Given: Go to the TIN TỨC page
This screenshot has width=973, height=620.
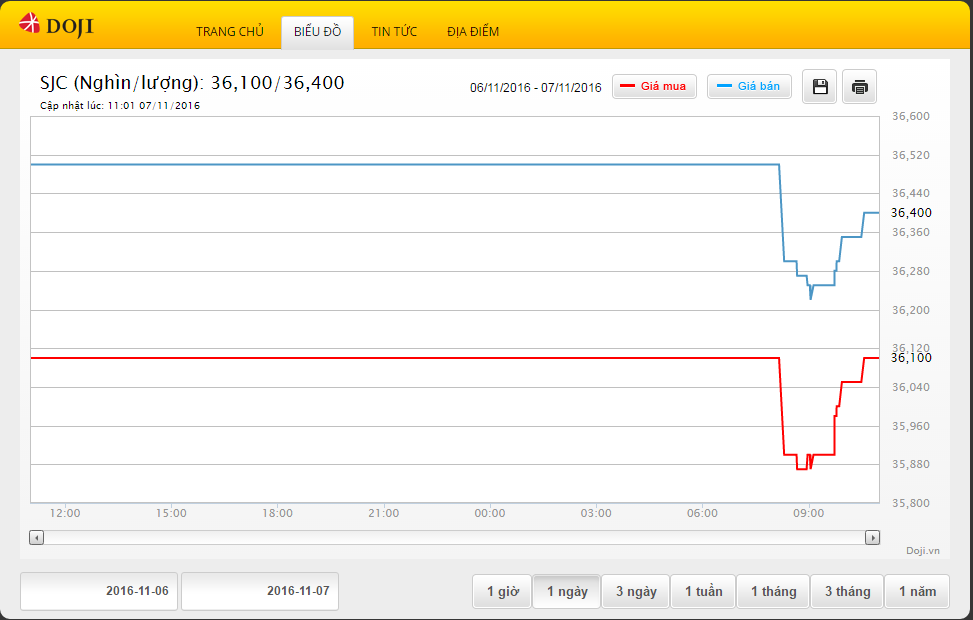Looking at the screenshot, I should point(394,32).
